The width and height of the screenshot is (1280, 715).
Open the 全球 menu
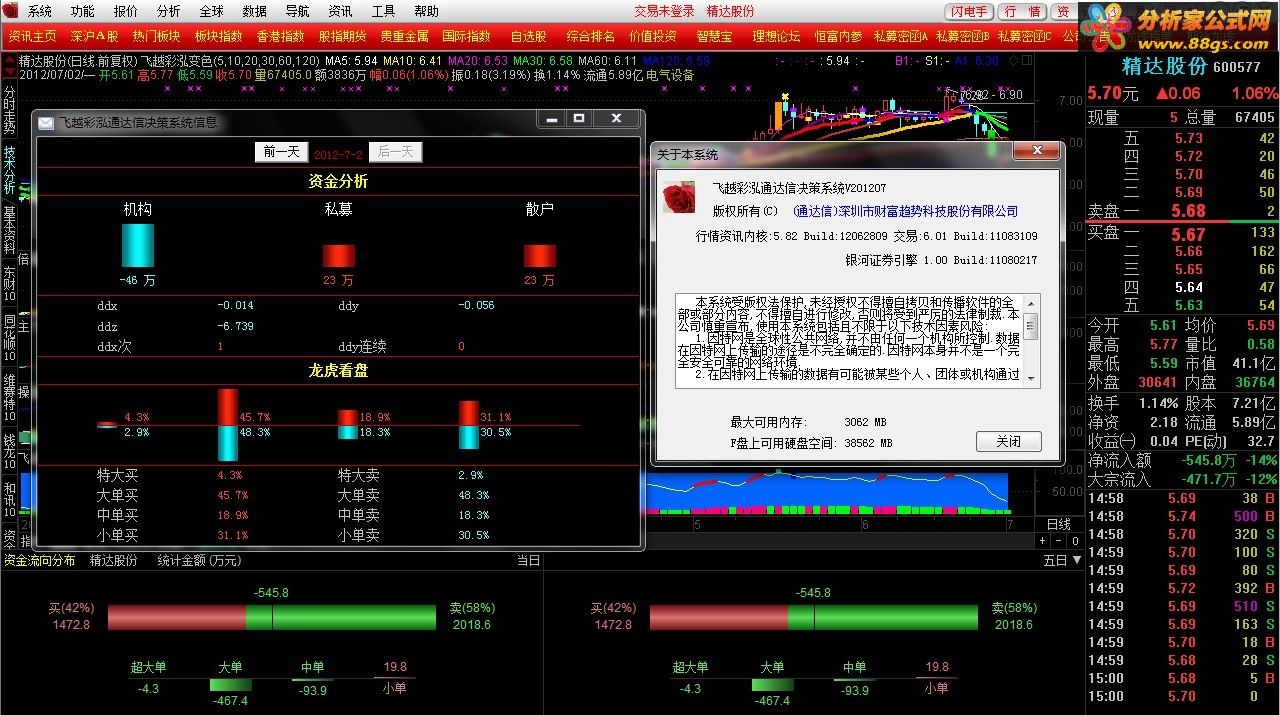(212, 12)
